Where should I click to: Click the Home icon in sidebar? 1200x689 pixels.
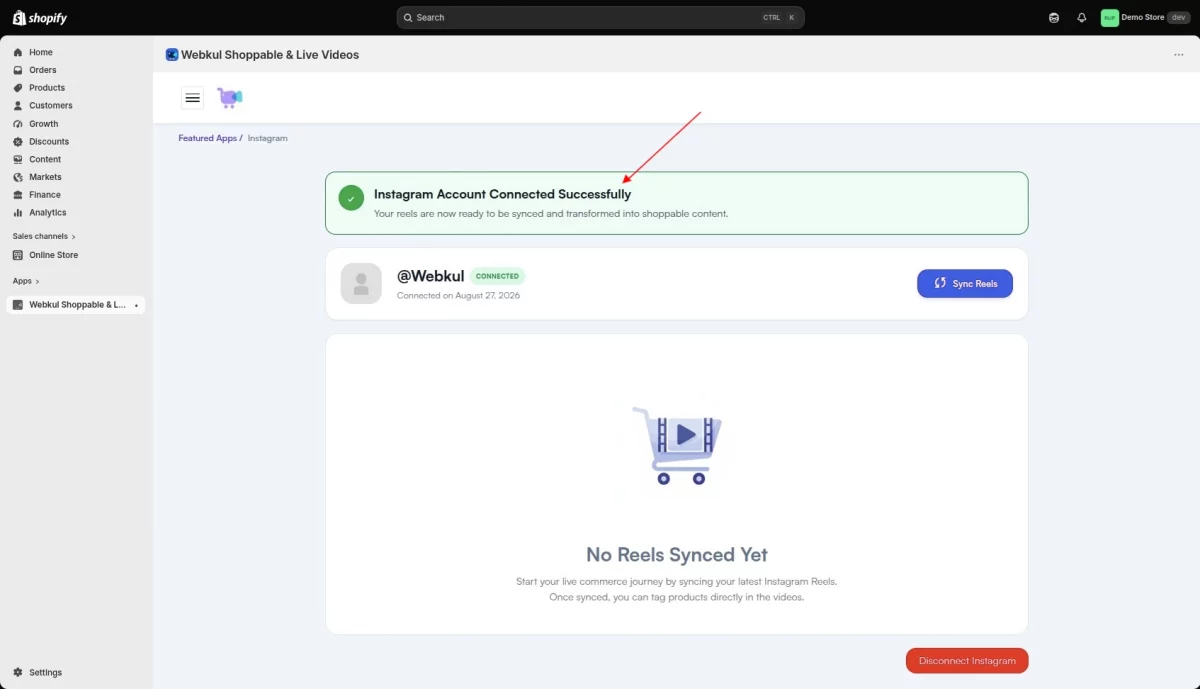[x=18, y=52]
